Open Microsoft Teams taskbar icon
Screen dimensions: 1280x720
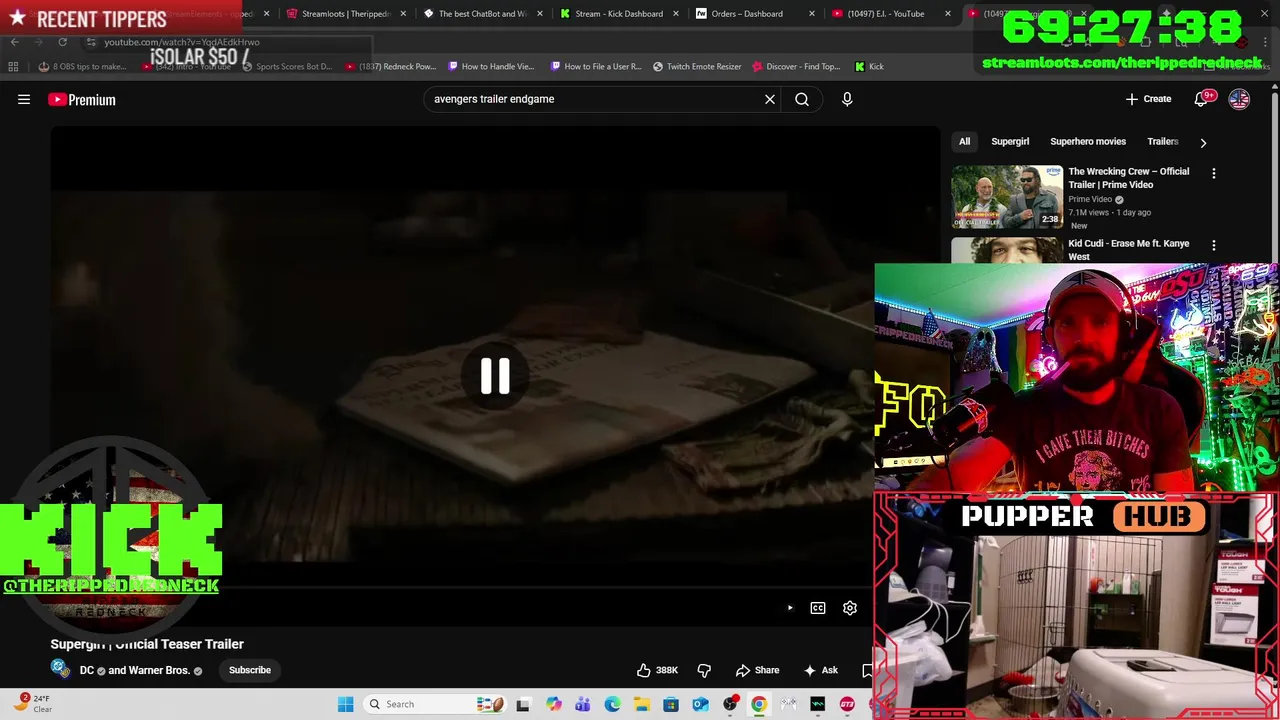pyautogui.click(x=582, y=704)
